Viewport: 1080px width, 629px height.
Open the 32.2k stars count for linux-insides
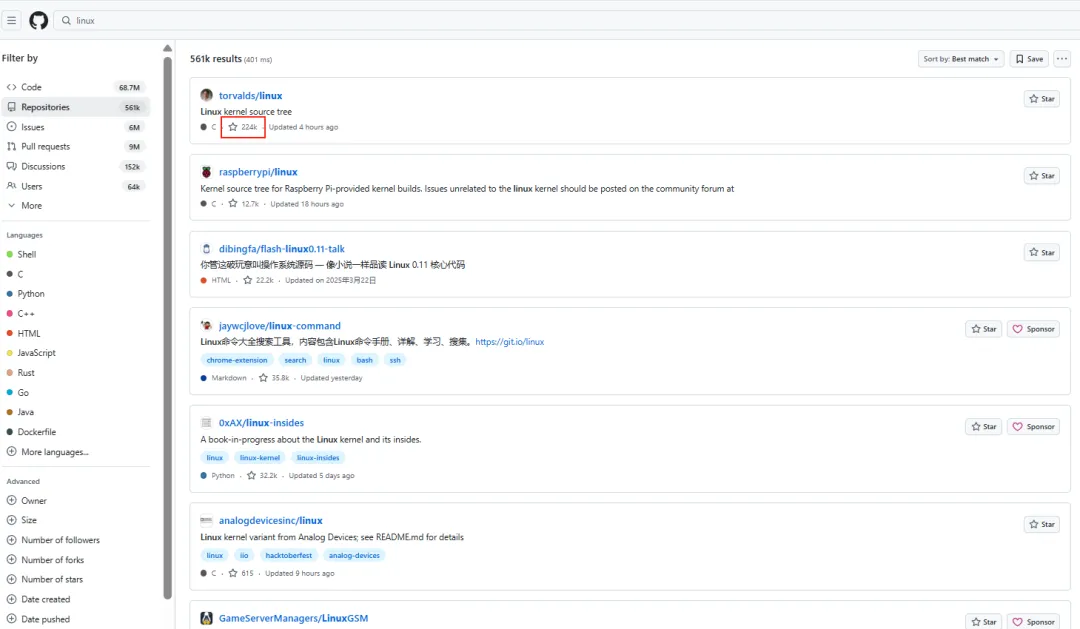tap(262, 476)
